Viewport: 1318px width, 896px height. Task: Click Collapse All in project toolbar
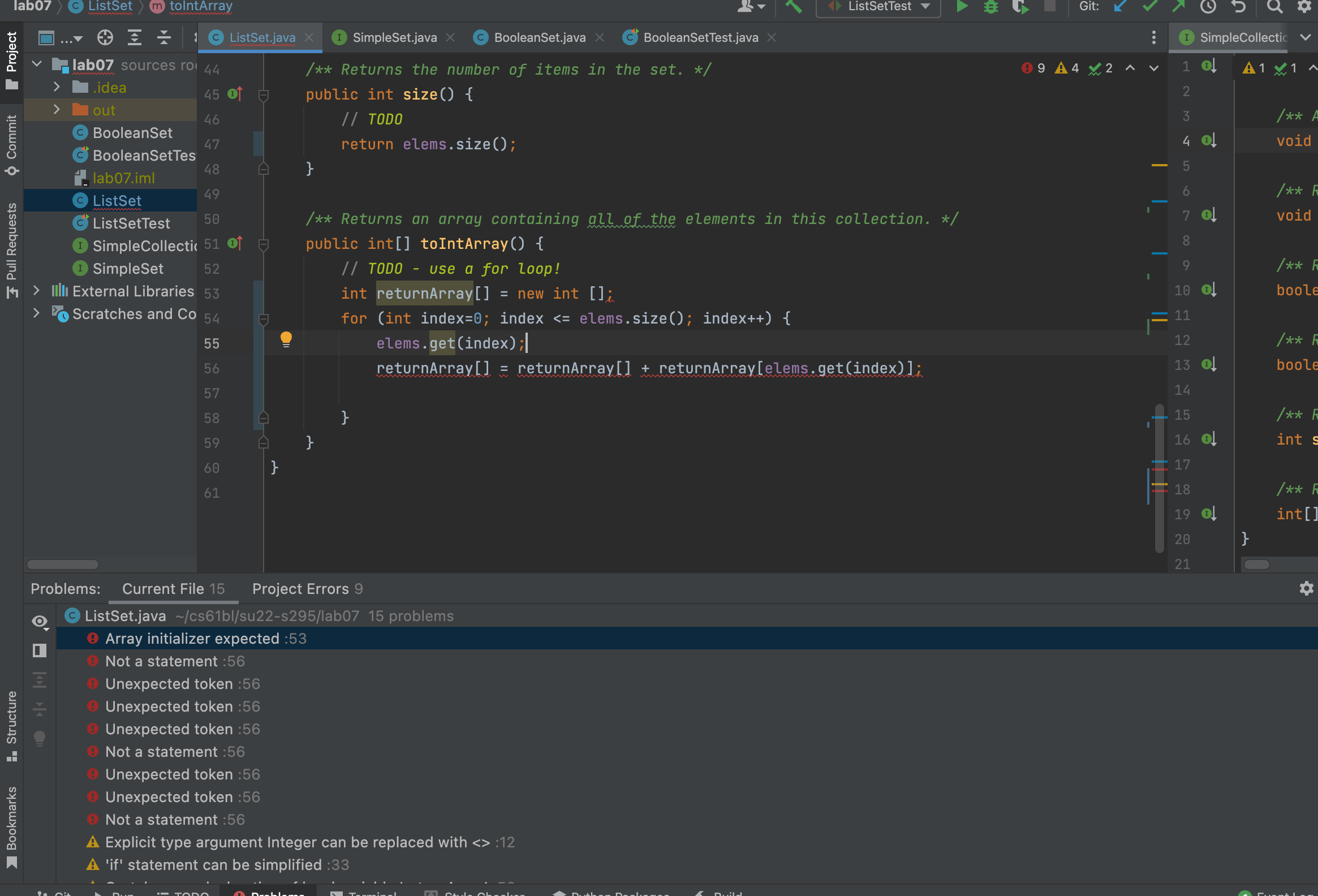point(164,38)
